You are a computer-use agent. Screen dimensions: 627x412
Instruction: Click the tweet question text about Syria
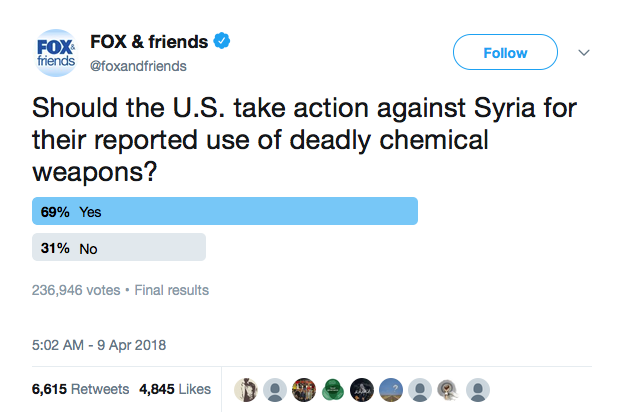(304, 139)
